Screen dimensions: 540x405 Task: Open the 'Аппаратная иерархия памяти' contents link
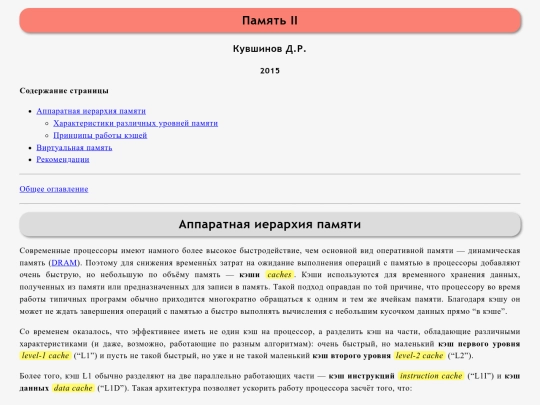[x=91, y=111]
